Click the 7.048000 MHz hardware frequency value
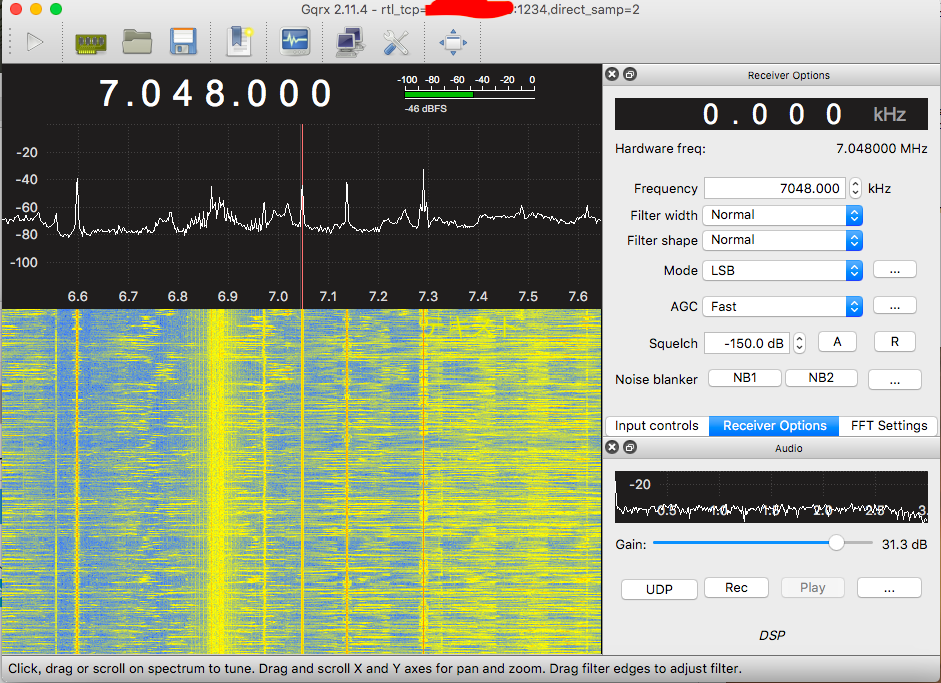This screenshot has height=683, width=941. tap(882, 149)
